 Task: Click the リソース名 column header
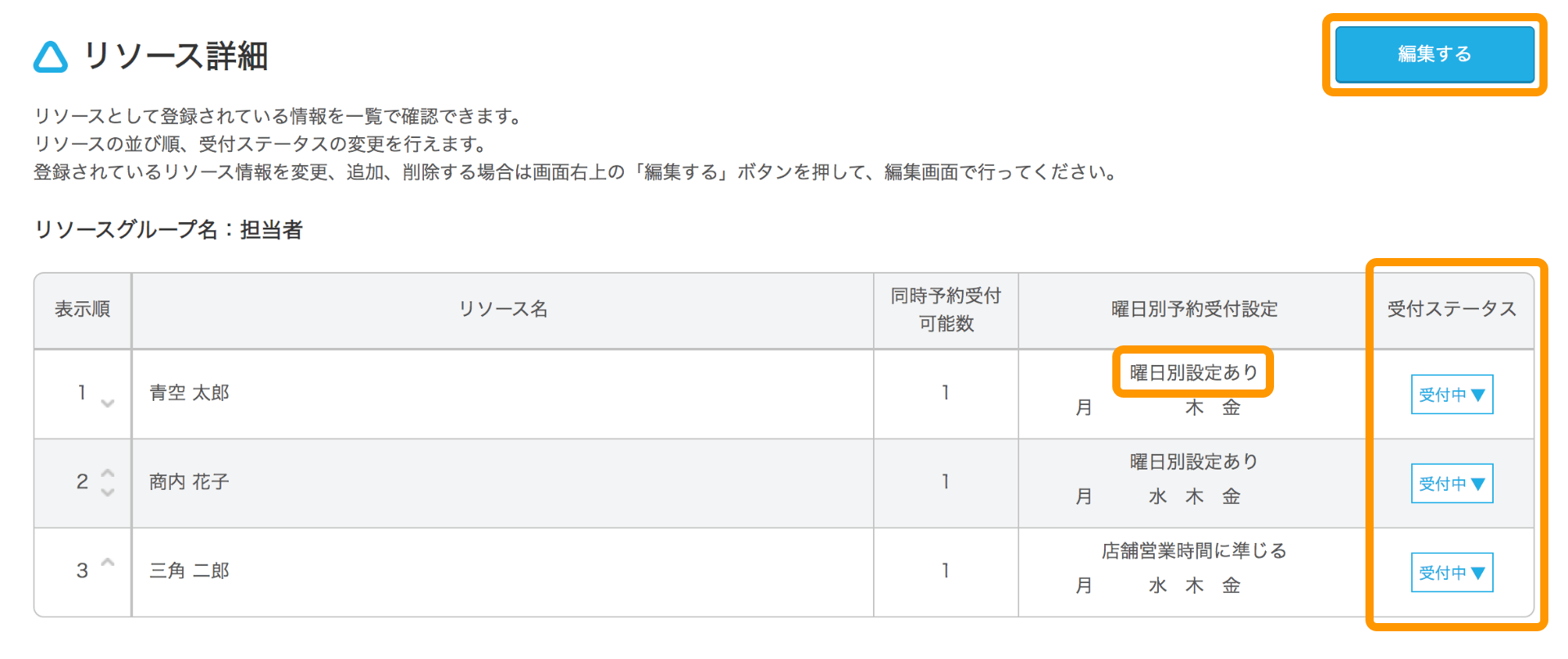503,309
